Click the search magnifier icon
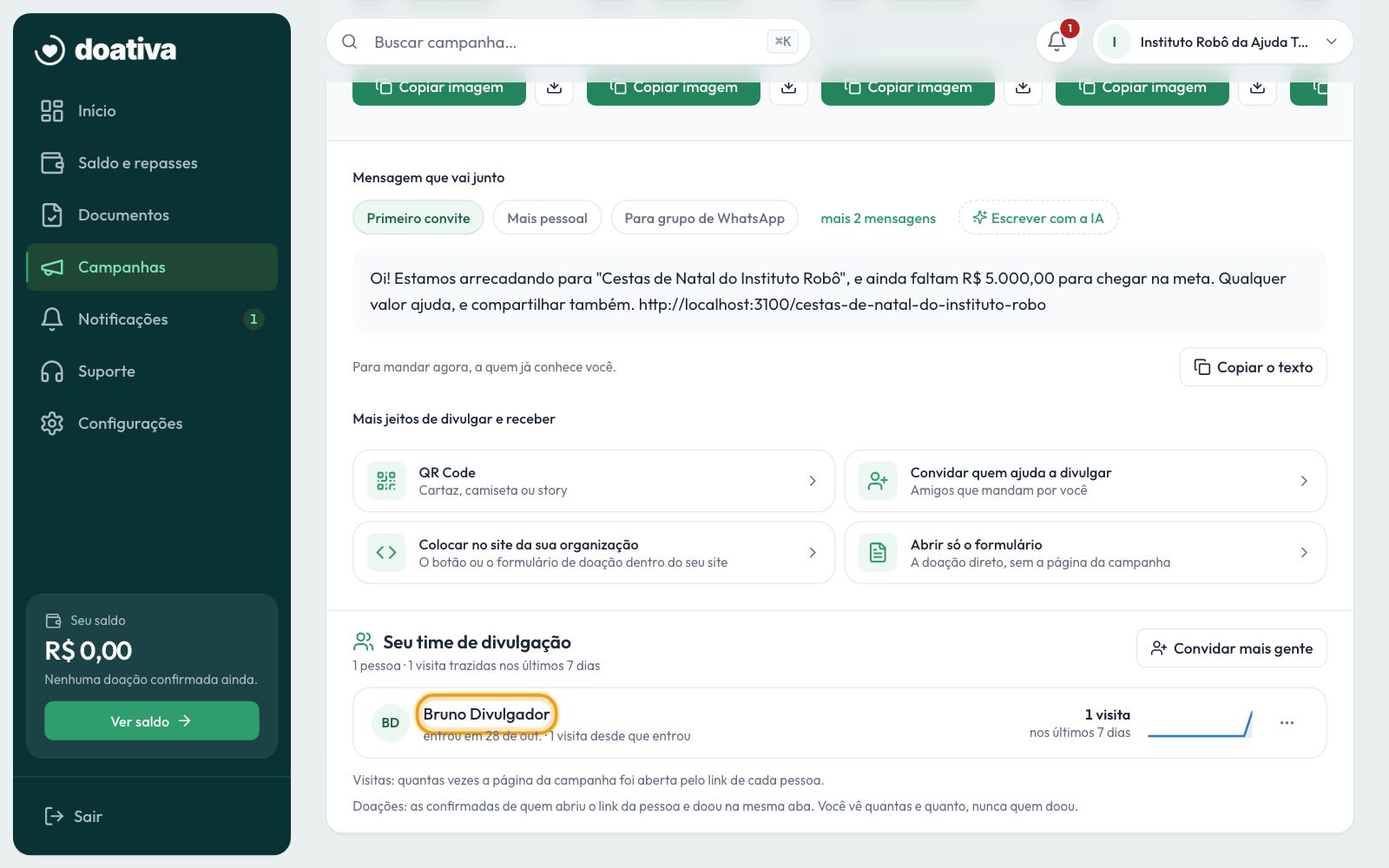This screenshot has width=1389, height=868. [349, 42]
